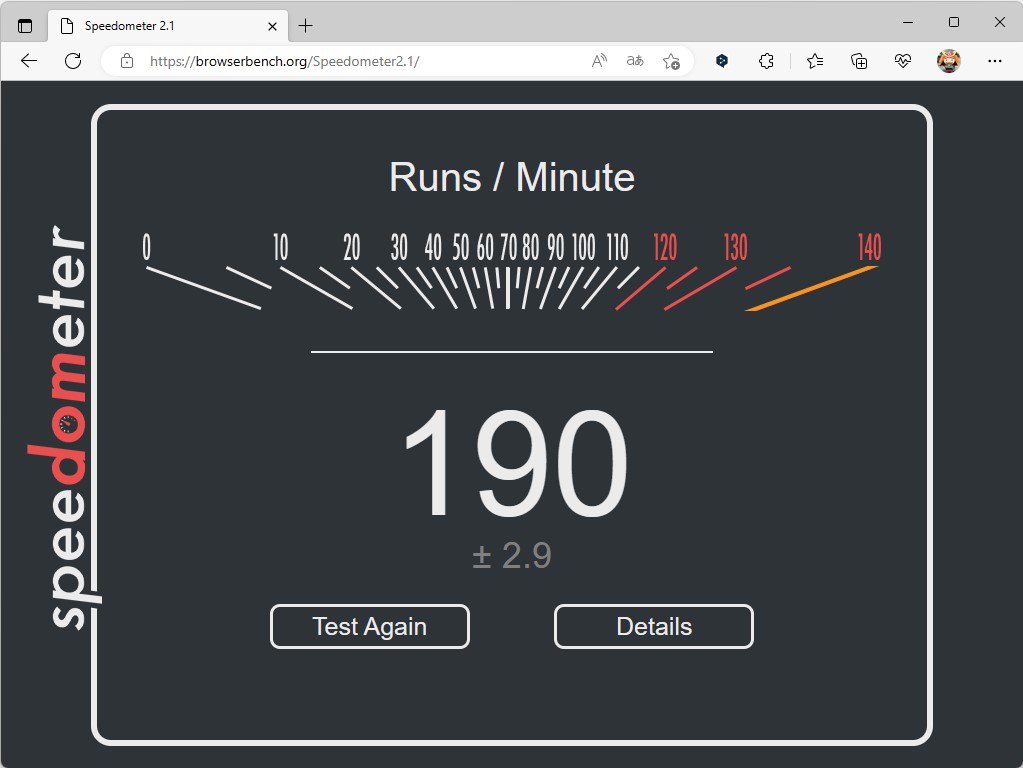Click the ± 2.9 variance text
Image resolution: width=1023 pixels, height=768 pixels.
[512, 556]
